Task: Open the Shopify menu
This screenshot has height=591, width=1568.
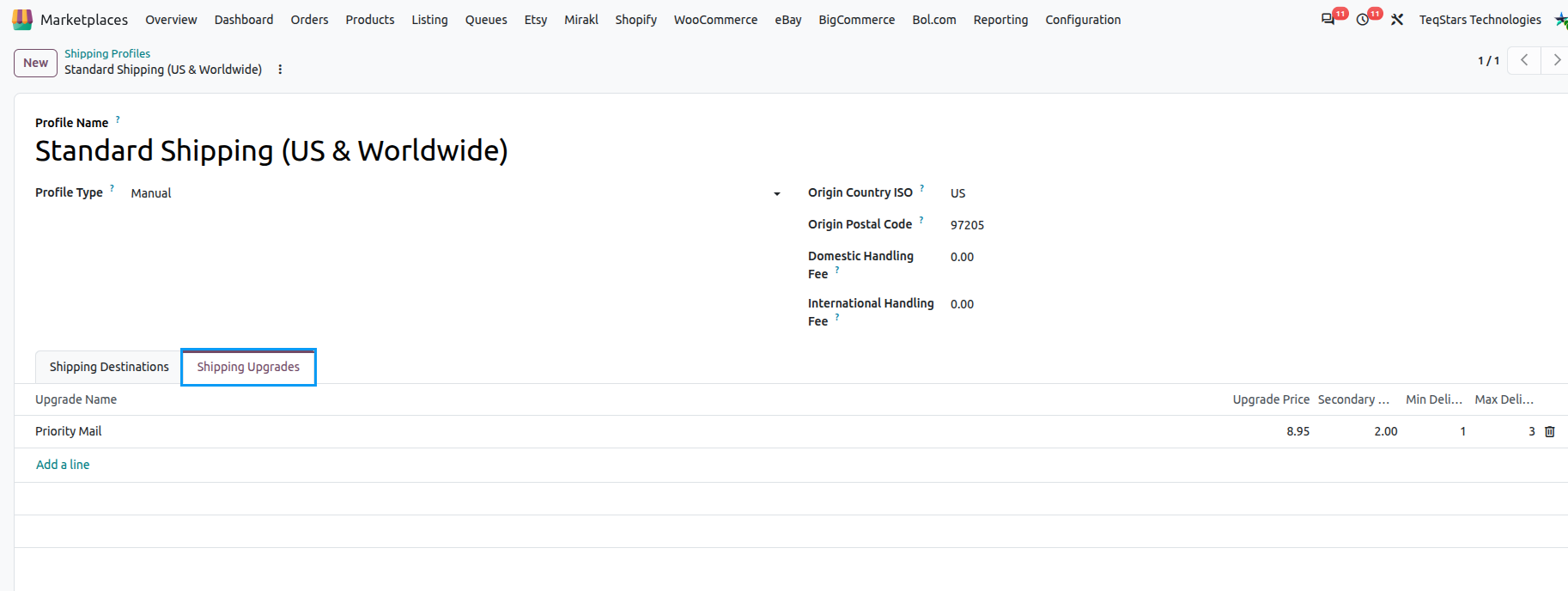Action: [635, 20]
